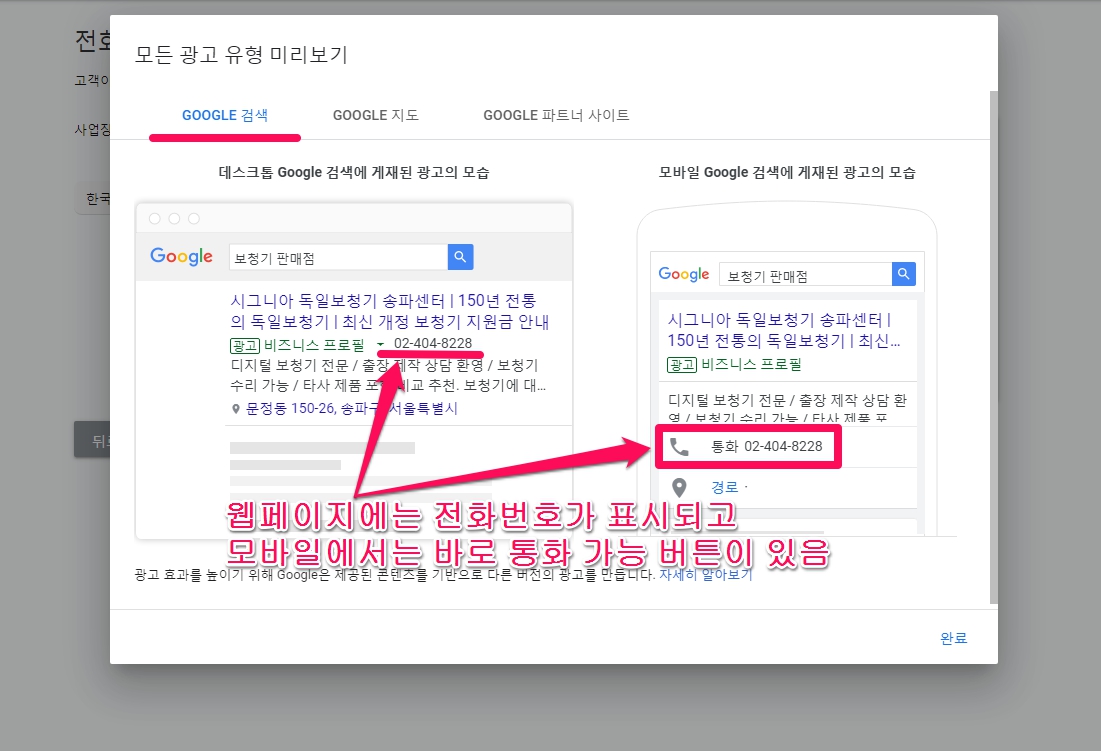
Task: Click the Google logo in desktop preview
Action: [x=181, y=257]
